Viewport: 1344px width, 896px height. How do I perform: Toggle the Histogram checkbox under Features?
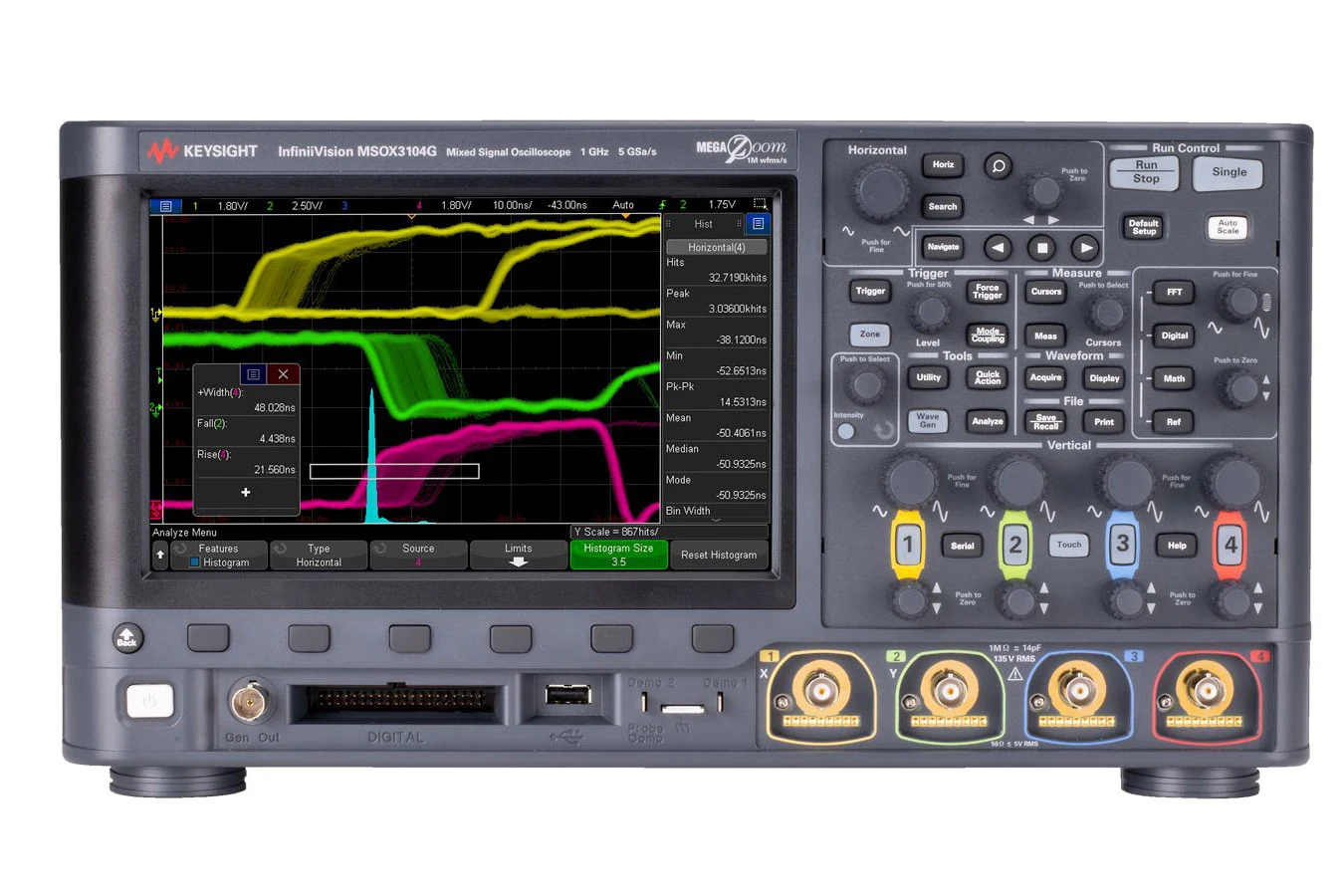click(x=195, y=562)
